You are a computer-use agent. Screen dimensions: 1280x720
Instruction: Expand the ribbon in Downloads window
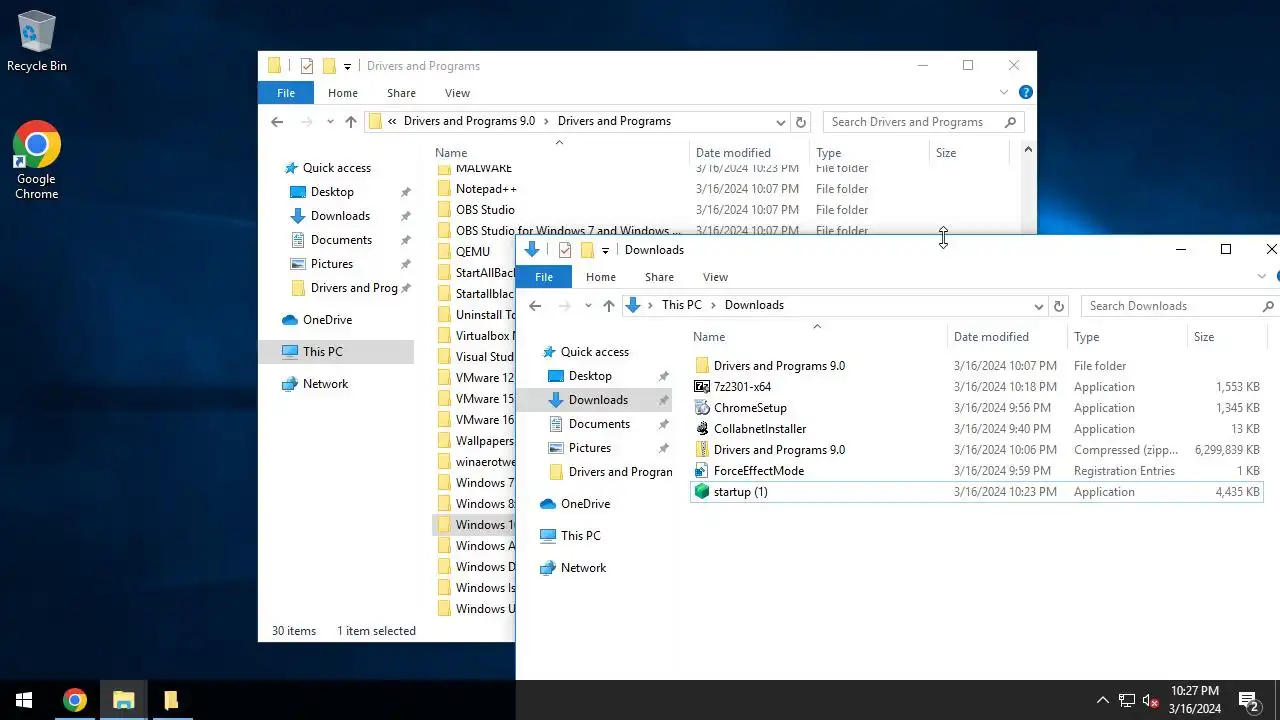[x=1262, y=277]
